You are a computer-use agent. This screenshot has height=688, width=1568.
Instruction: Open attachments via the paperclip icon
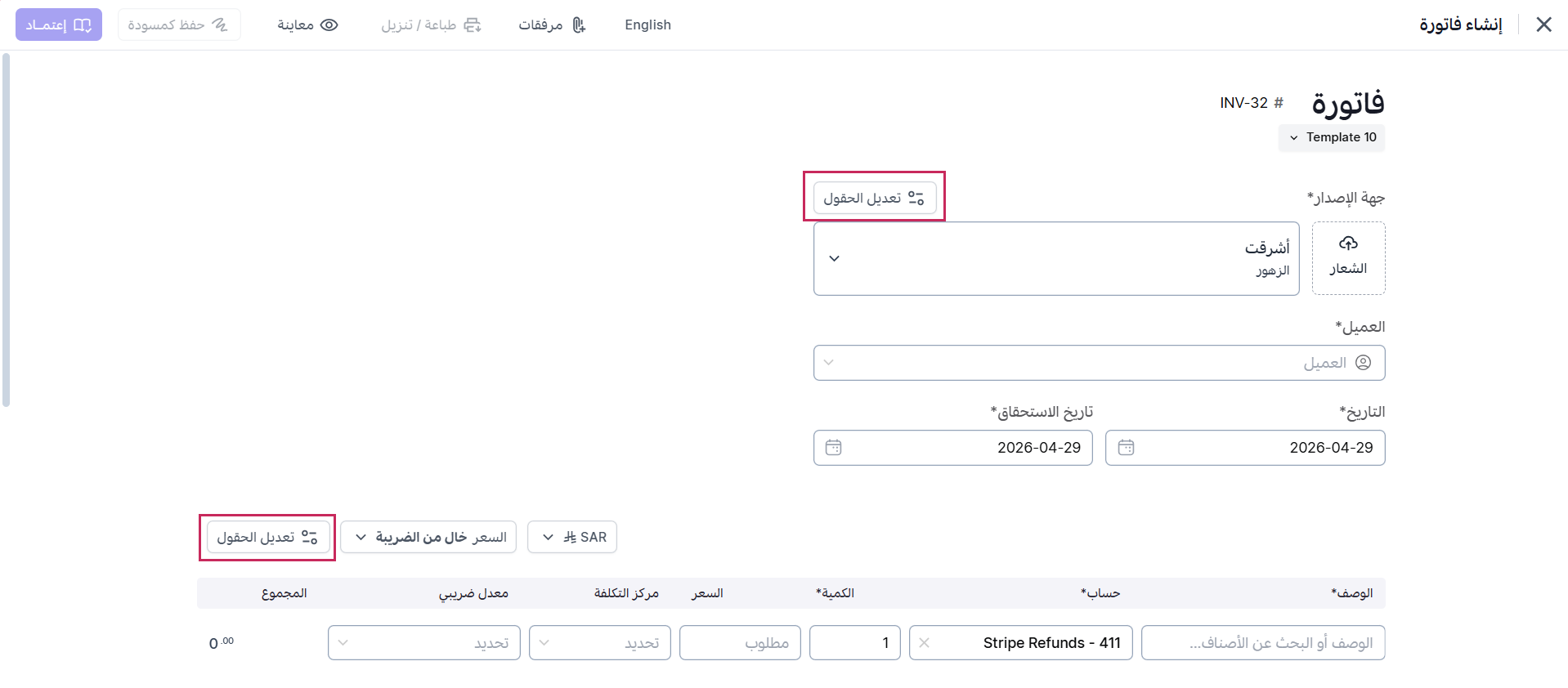(x=579, y=25)
